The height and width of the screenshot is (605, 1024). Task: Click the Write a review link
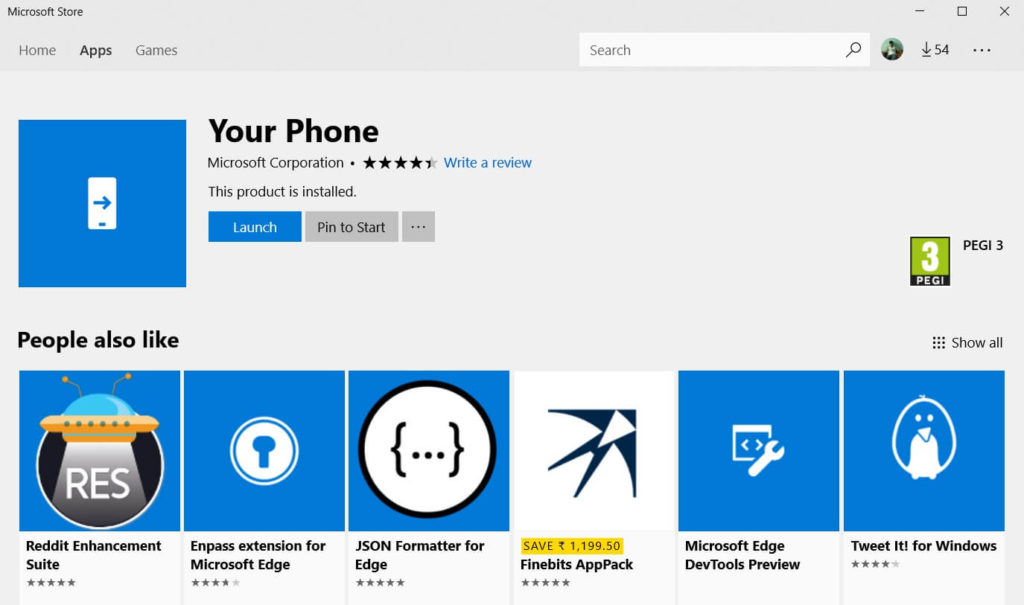pyautogui.click(x=488, y=162)
